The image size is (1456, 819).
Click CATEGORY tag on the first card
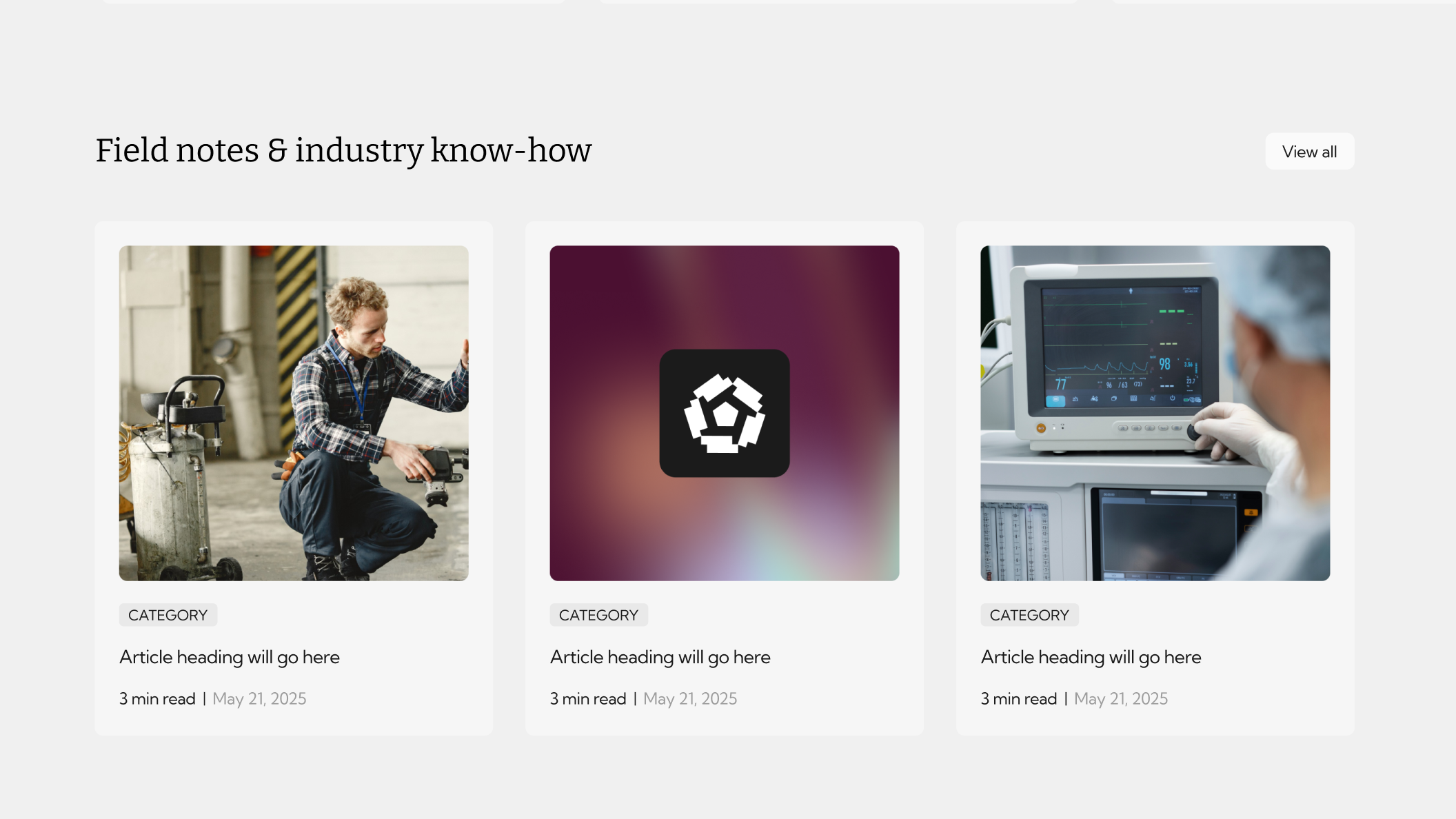[x=168, y=615]
